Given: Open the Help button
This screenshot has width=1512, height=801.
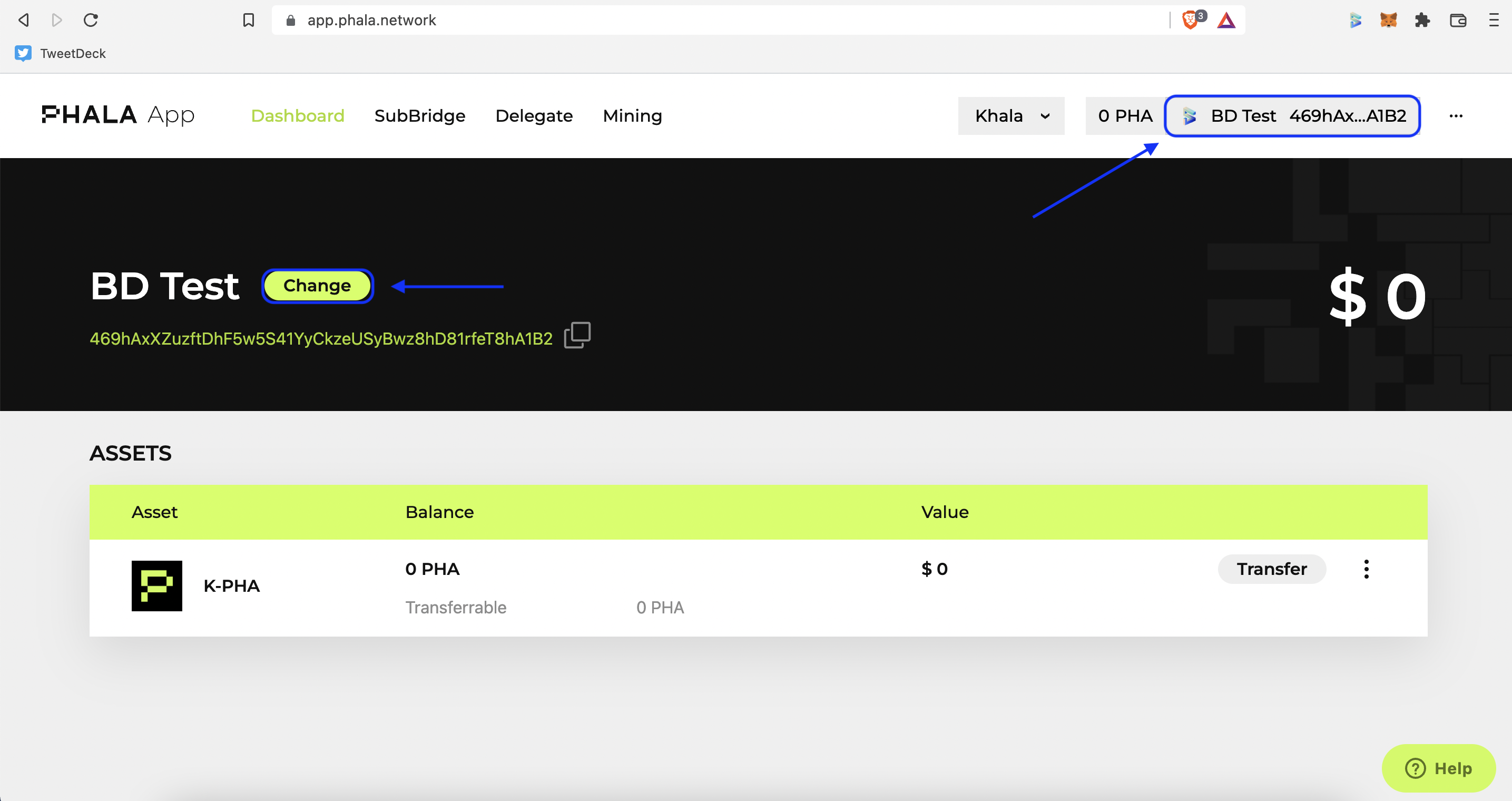Looking at the screenshot, I should pos(1438,768).
